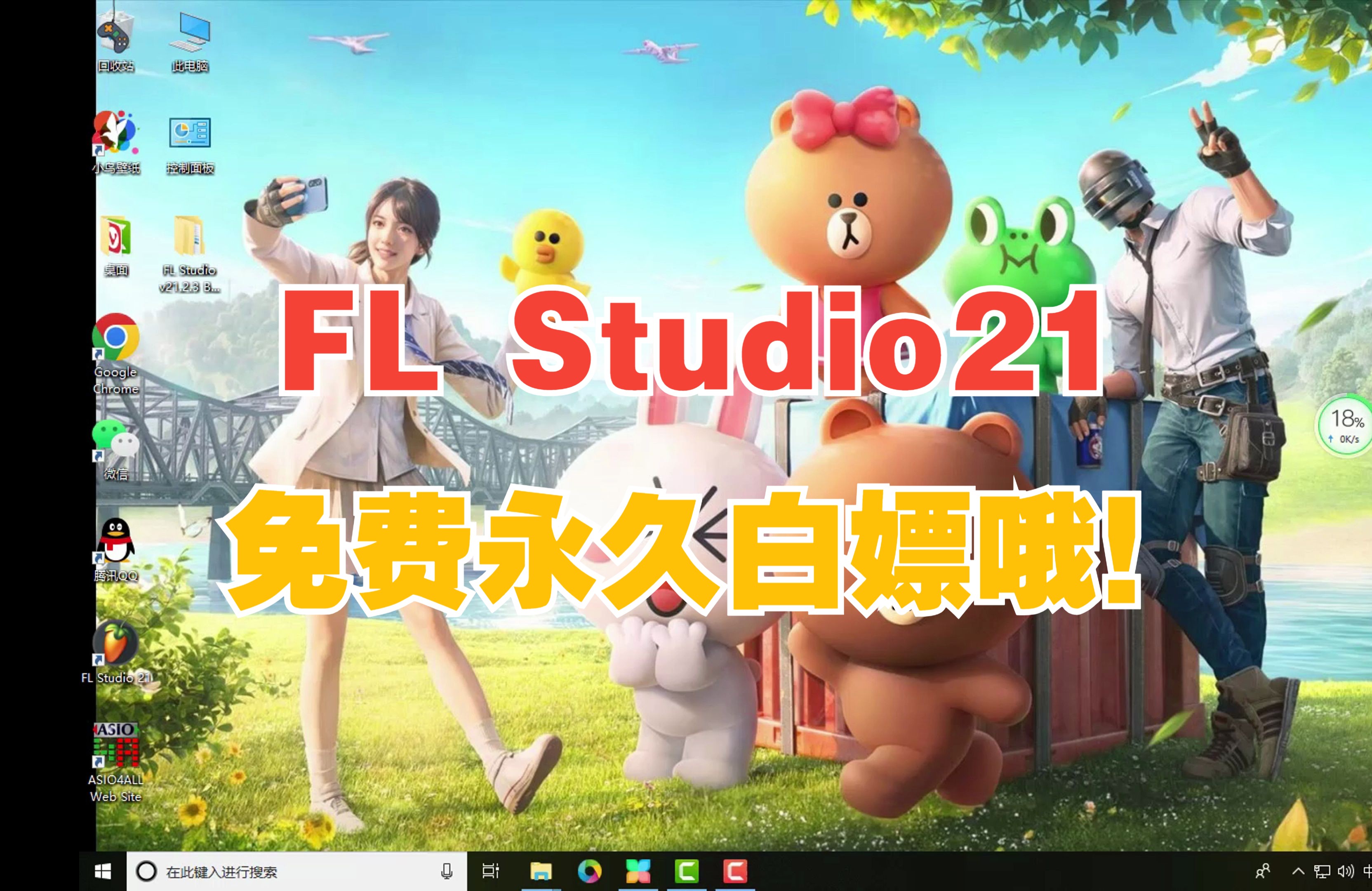Viewport: 1372px width, 891px height.
Task: Open the 小鸟壁纸 wallpaper app shortcut
Action: pyautogui.click(x=115, y=142)
